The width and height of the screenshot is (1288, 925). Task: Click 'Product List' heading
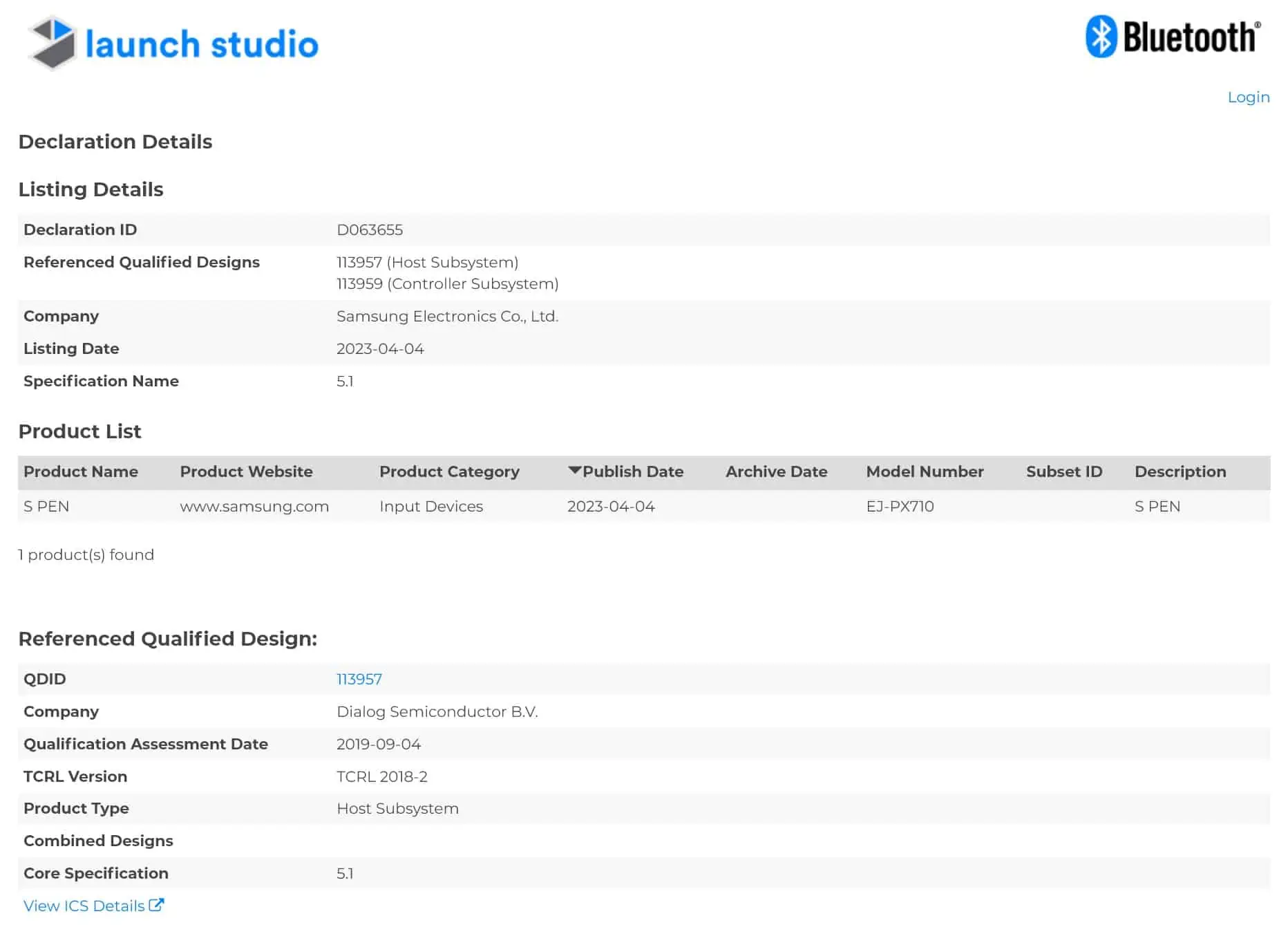[x=79, y=431]
